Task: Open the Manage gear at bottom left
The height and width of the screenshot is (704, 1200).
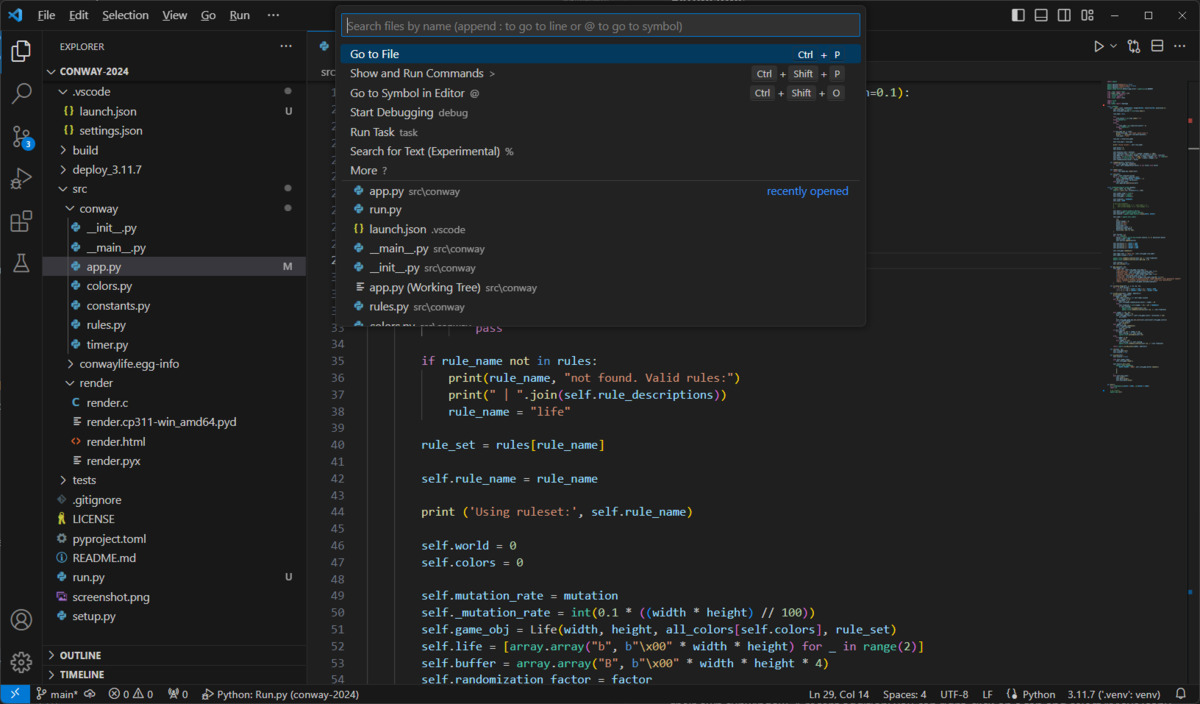Action: click(21, 661)
